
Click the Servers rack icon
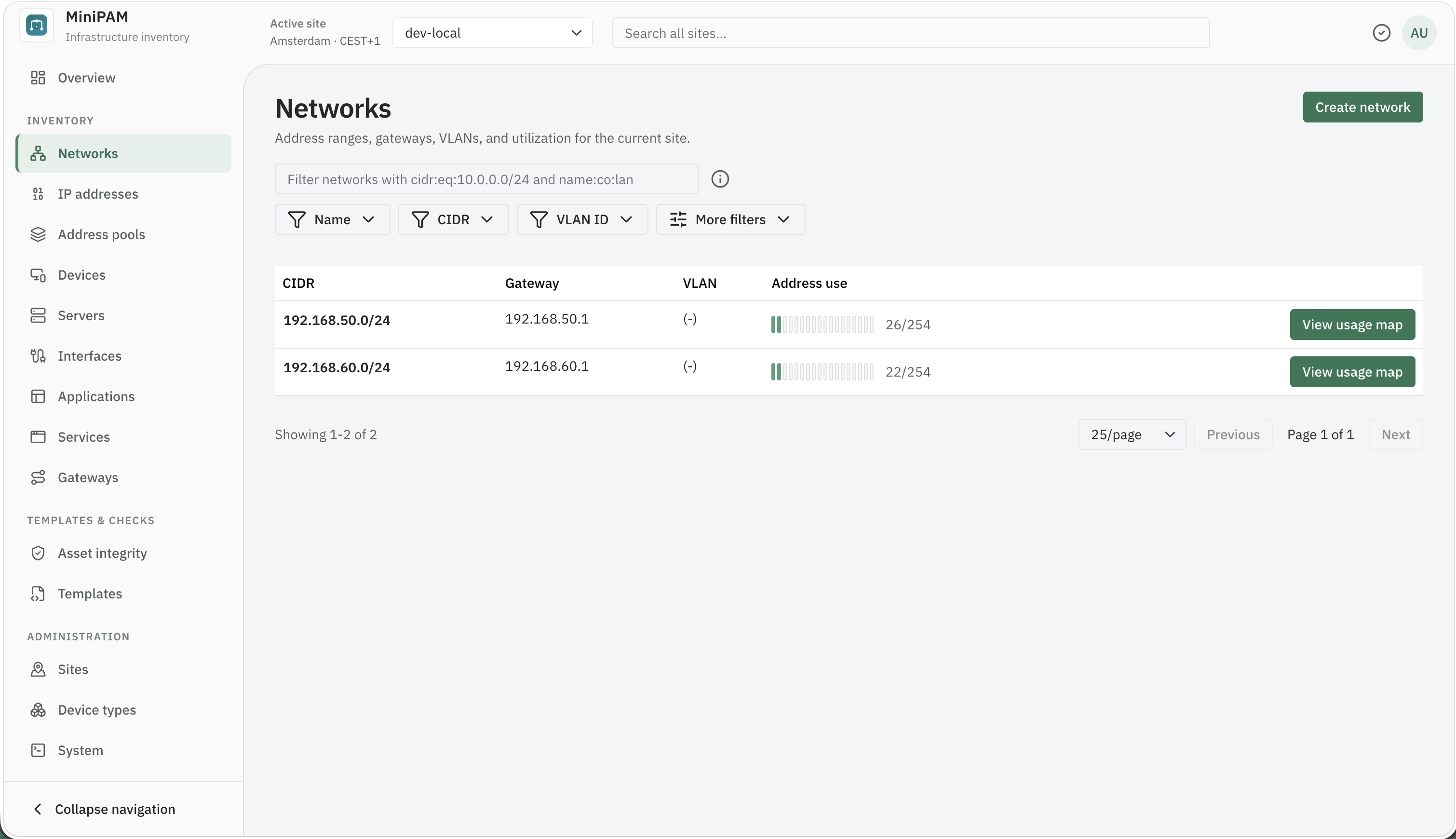(38, 315)
